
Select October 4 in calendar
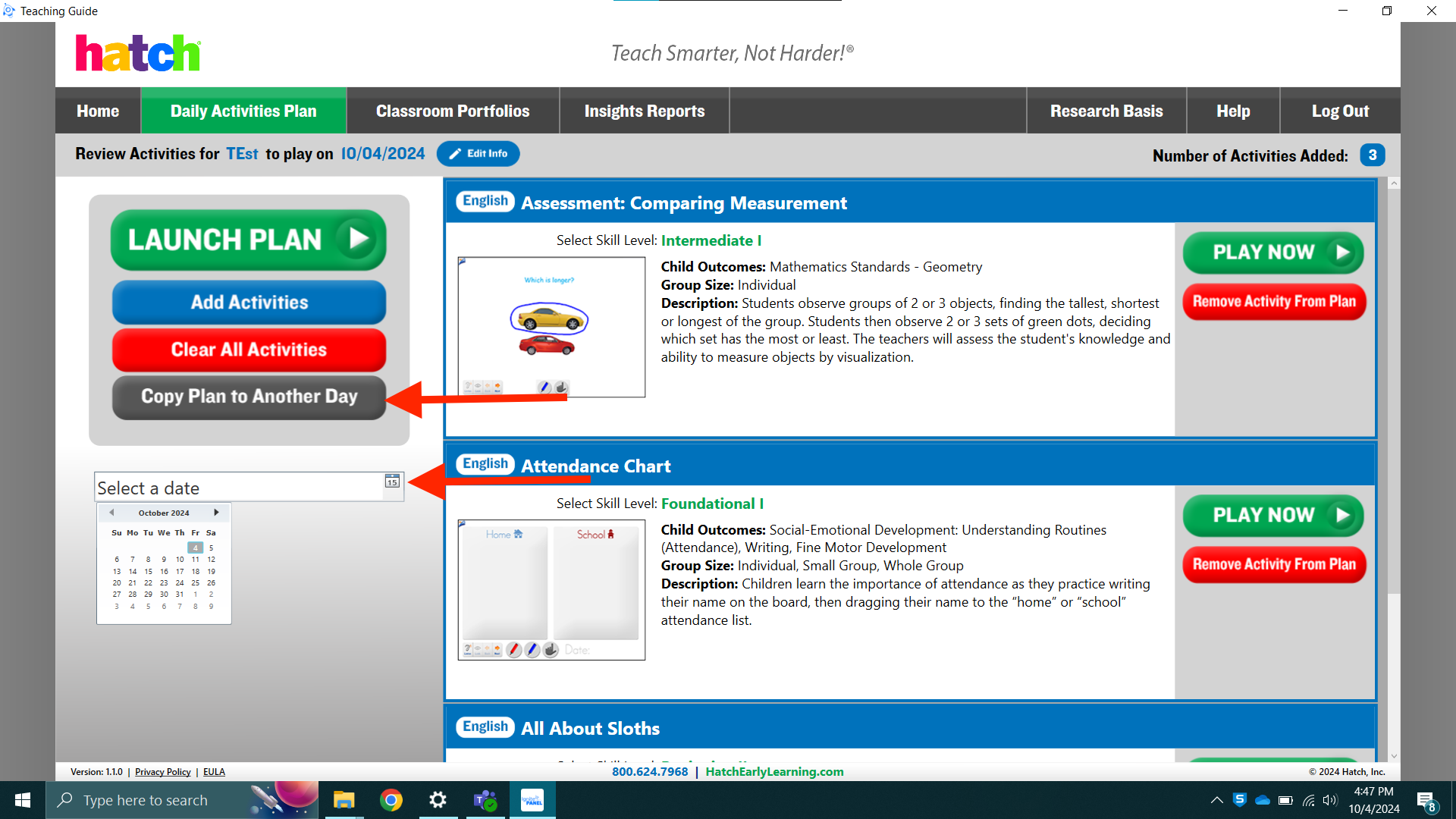(196, 548)
